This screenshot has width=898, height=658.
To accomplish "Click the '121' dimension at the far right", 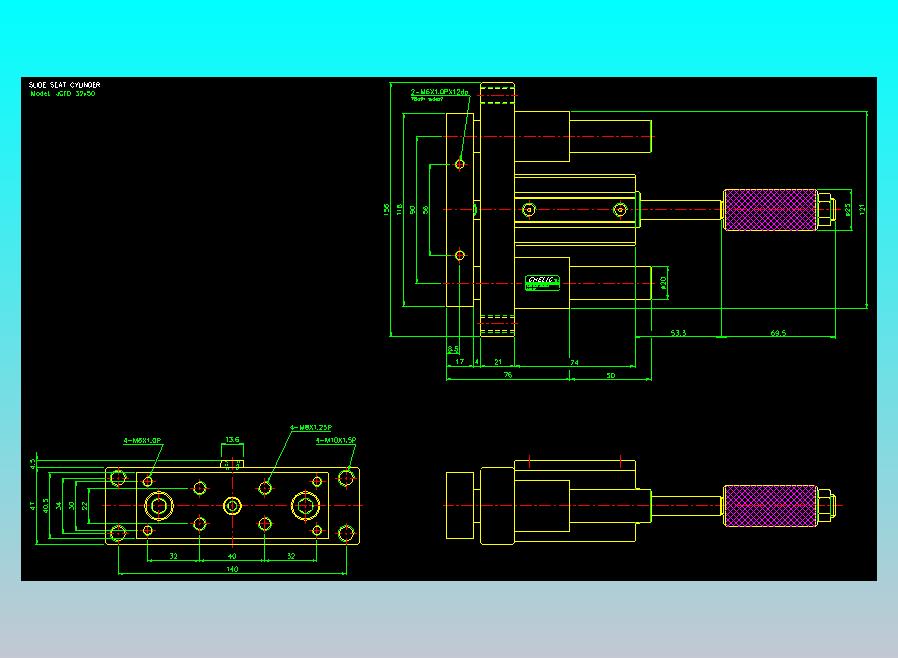I will (x=862, y=209).
